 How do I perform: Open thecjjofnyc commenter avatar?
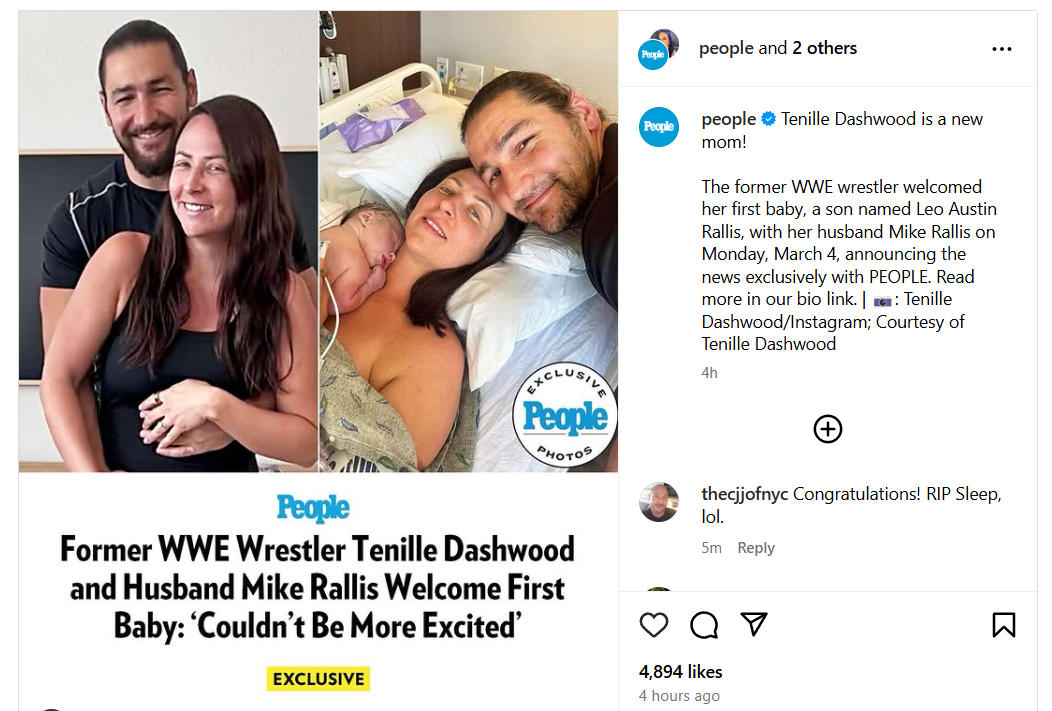[659, 501]
